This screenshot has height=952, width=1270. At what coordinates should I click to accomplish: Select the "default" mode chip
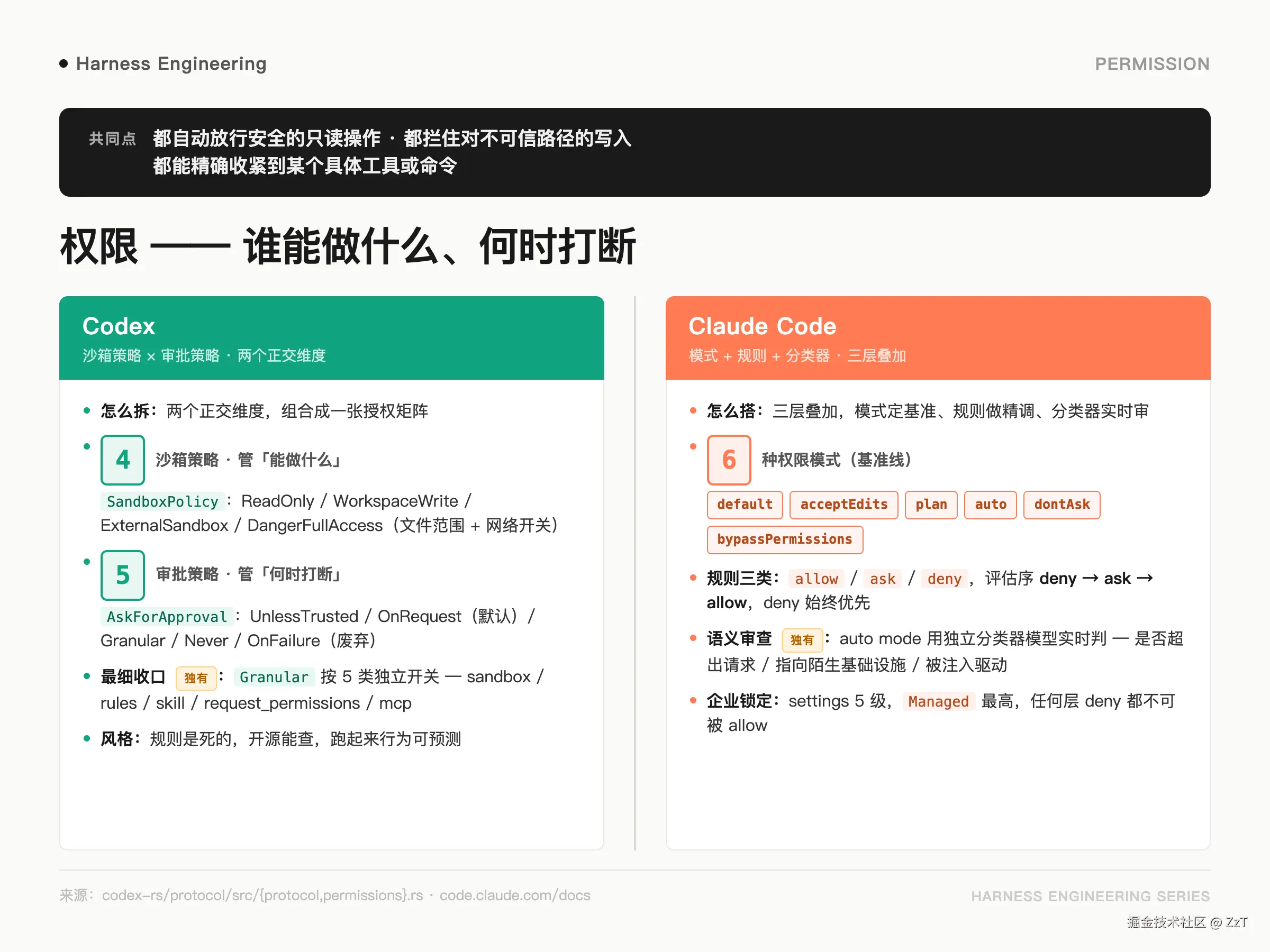[x=745, y=505]
